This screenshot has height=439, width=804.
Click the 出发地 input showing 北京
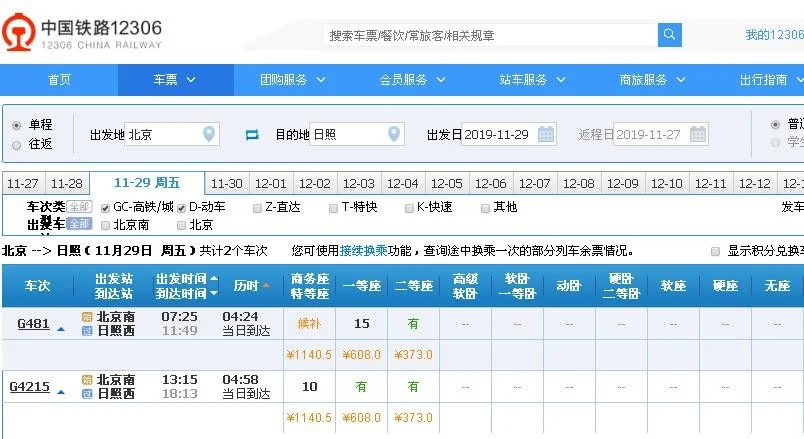(172, 134)
